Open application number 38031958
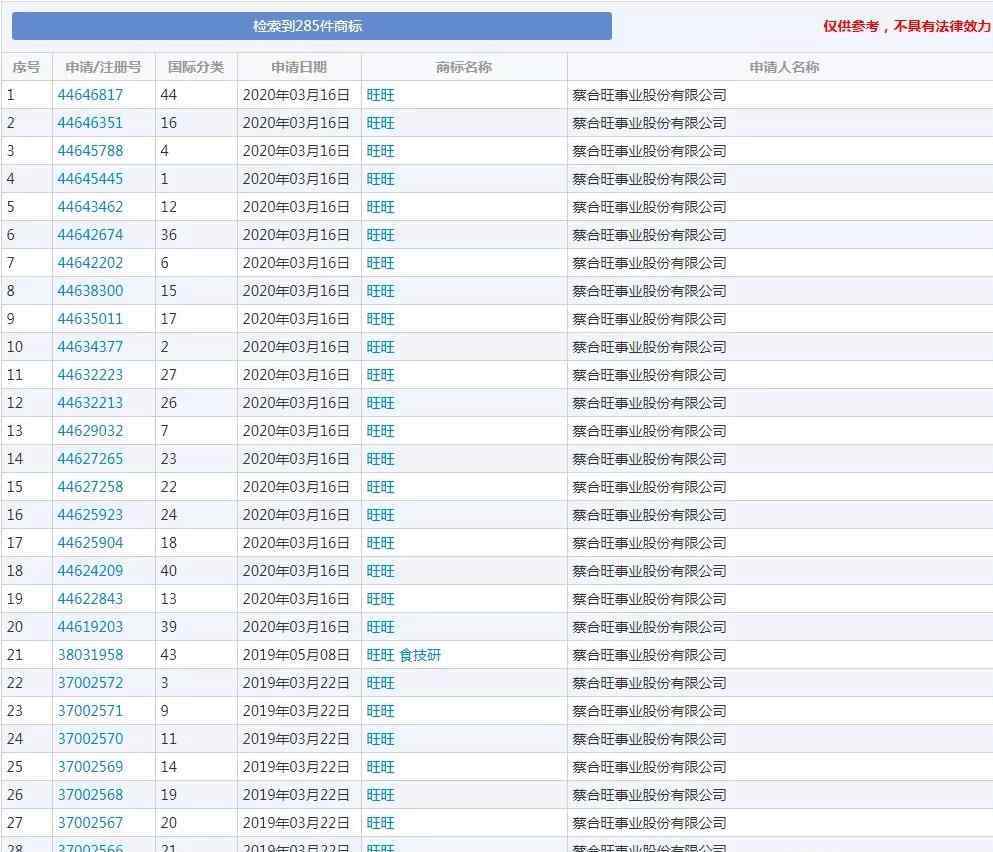 tap(90, 655)
